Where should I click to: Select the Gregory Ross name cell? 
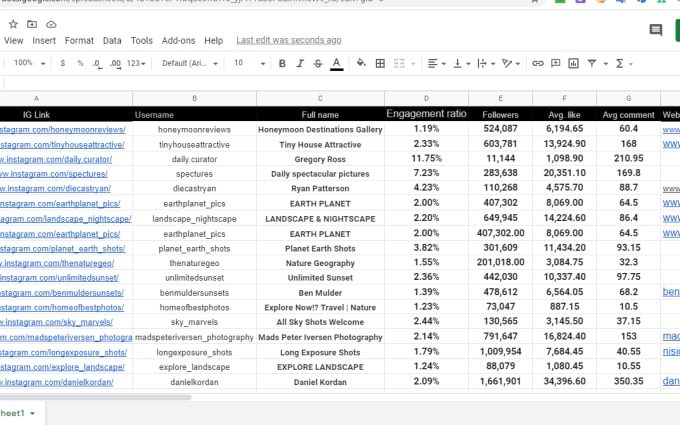tap(320, 159)
